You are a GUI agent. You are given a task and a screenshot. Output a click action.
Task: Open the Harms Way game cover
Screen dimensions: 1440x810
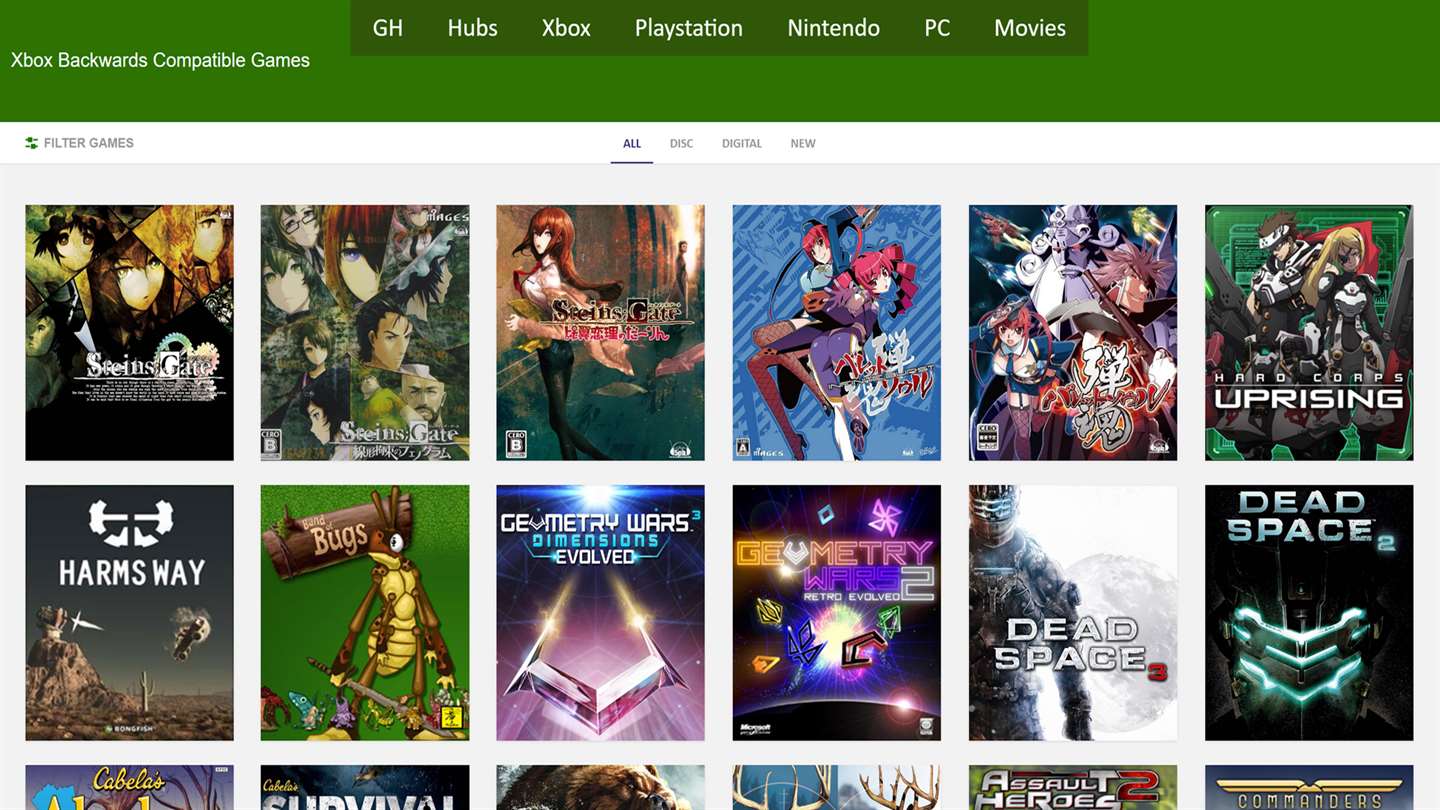tap(129, 613)
